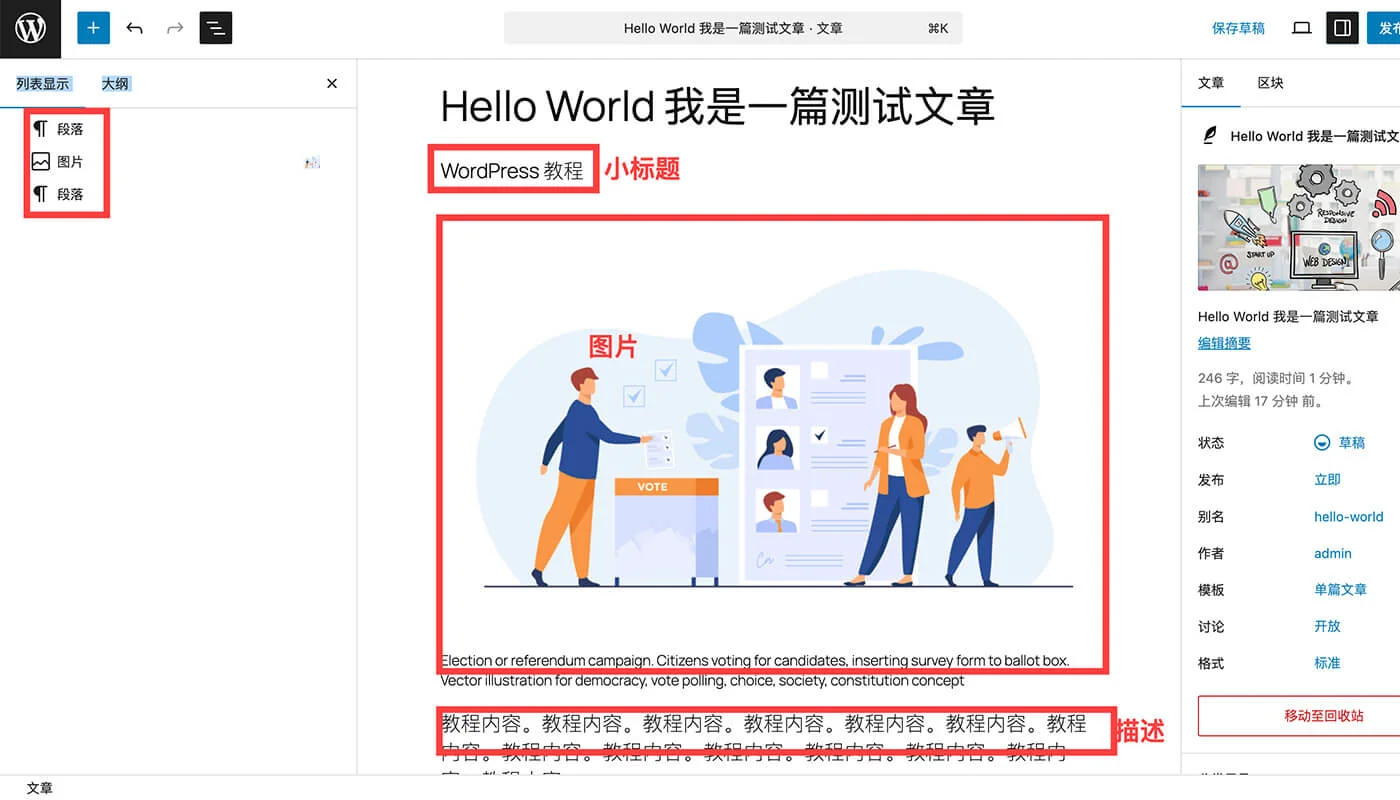Save the draft with 保存草稿
The width and height of the screenshot is (1400, 800).
1237,28
